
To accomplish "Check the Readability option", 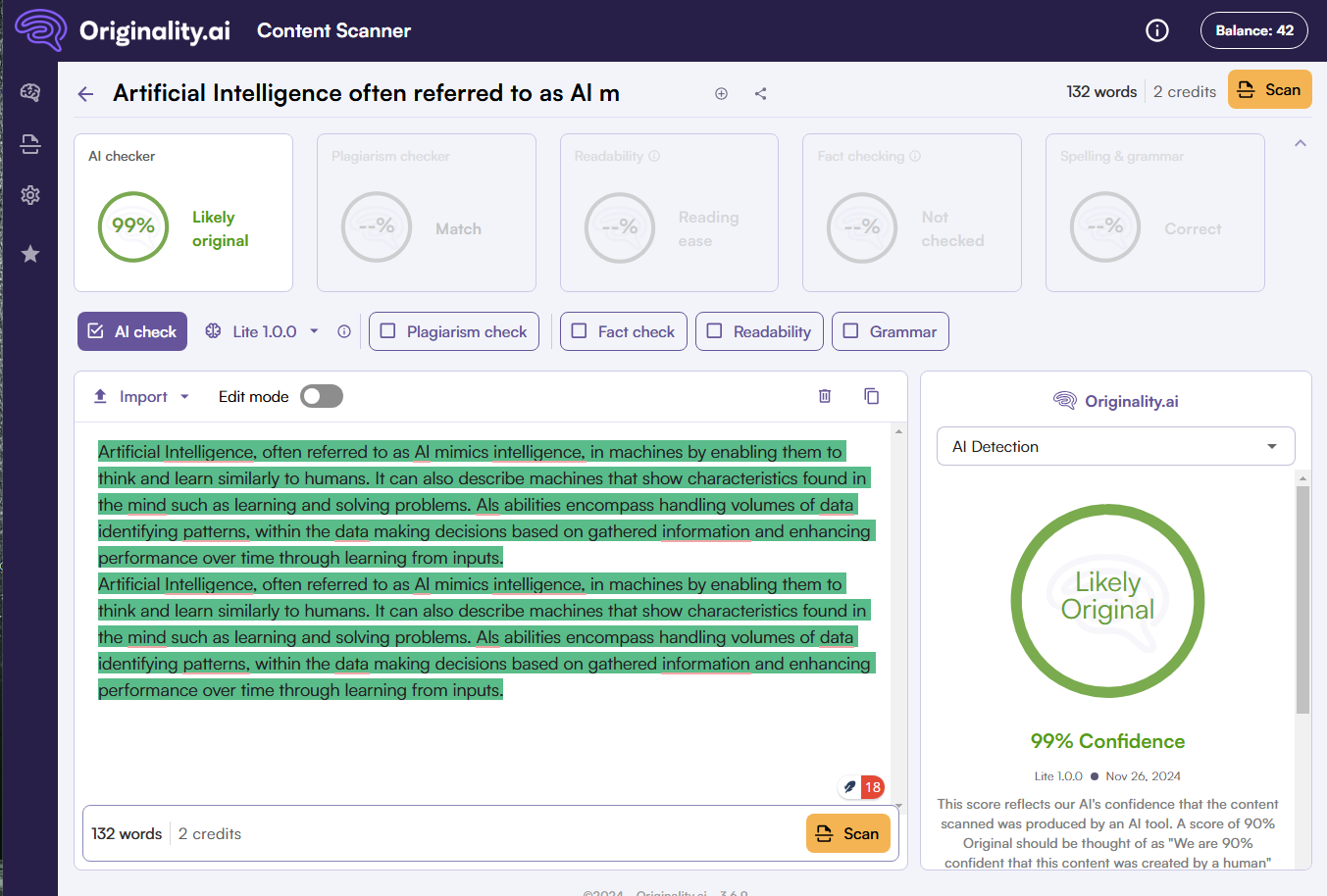I will (x=715, y=331).
